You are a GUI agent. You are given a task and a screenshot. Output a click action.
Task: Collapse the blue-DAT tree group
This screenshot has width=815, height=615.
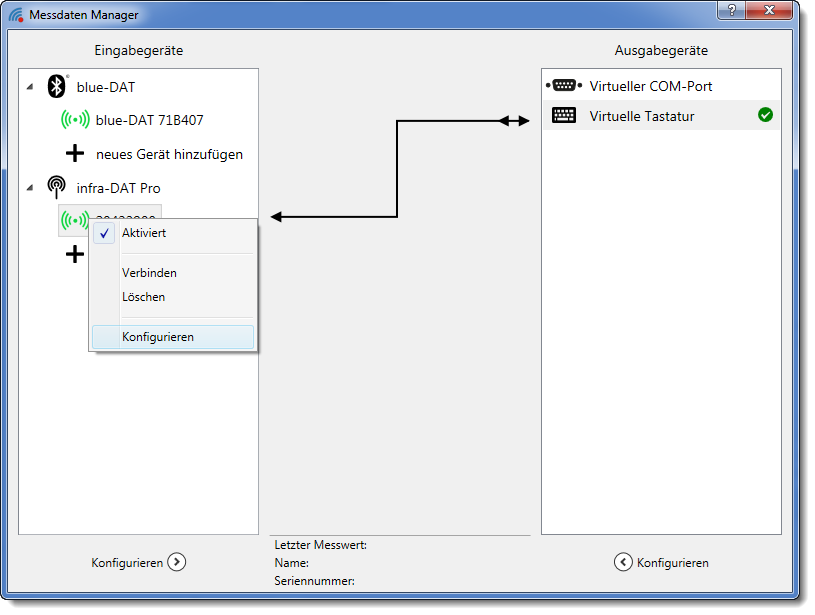(x=30, y=87)
